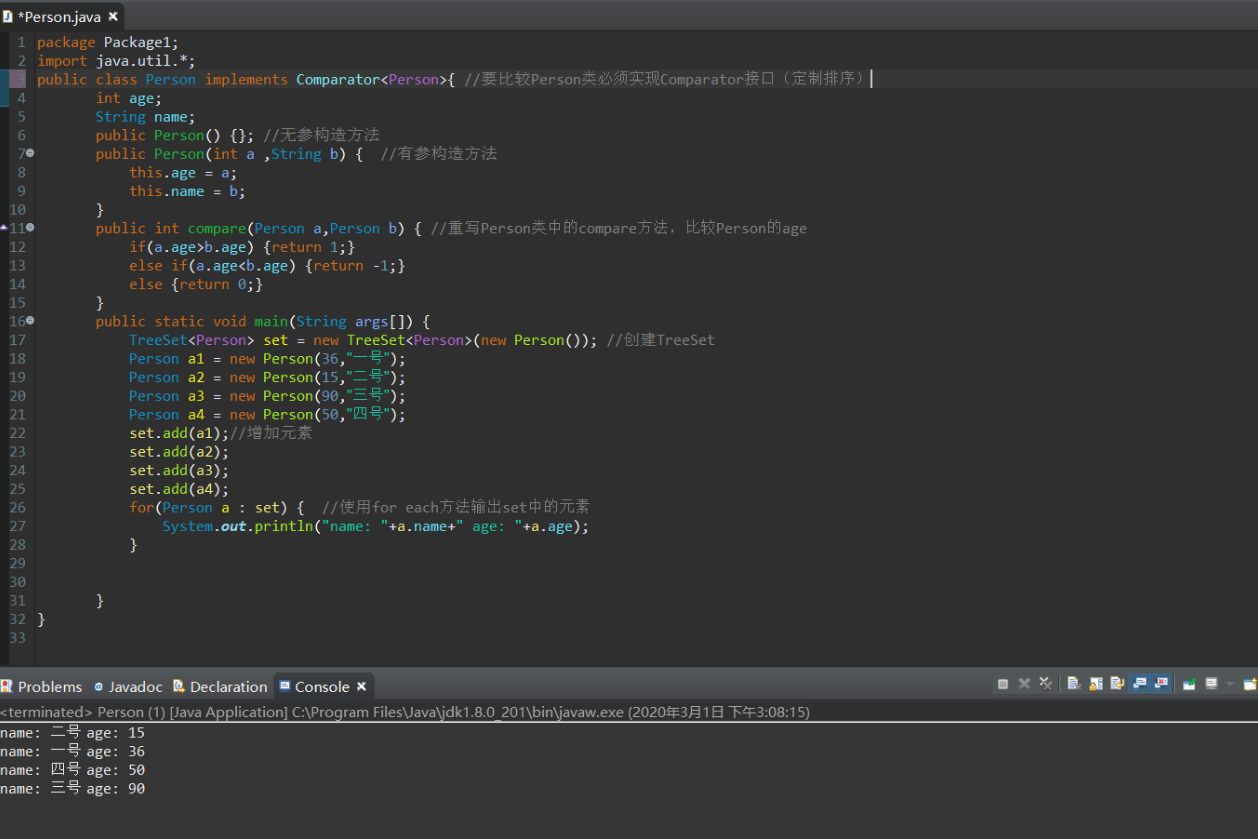Toggle show console when standard error changes

pos(1161,684)
